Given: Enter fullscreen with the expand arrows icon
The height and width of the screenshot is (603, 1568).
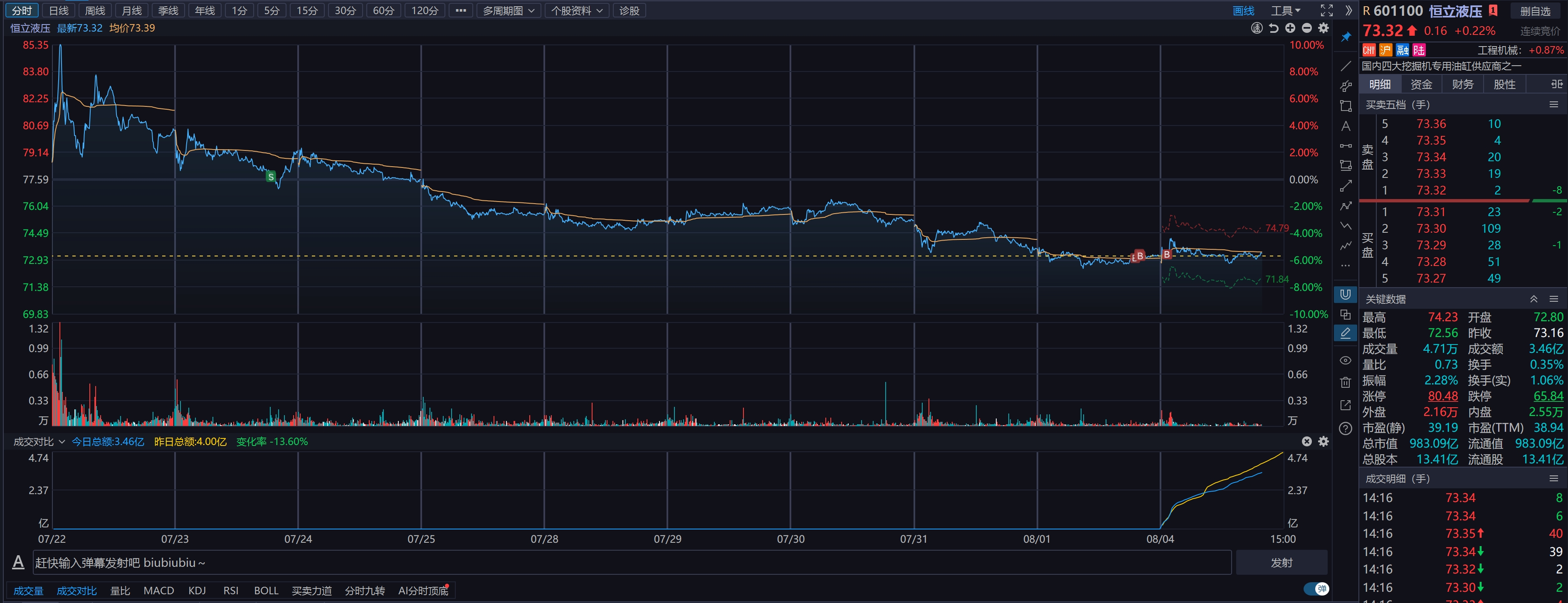Looking at the screenshot, I should coord(1327,10).
